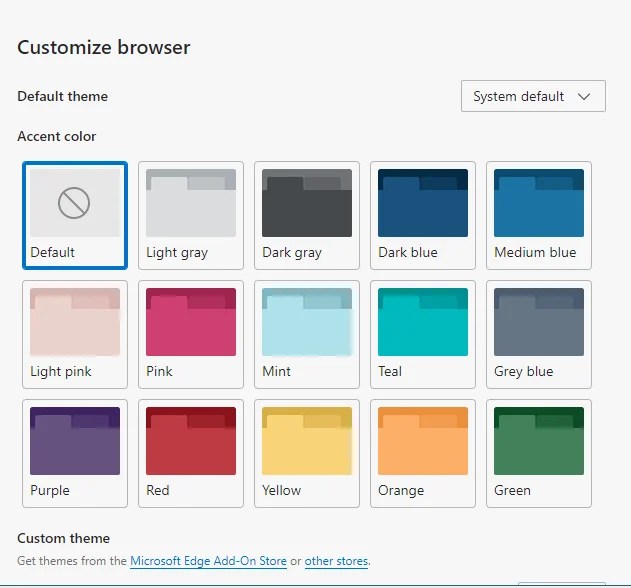The width and height of the screenshot is (631, 588).
Task: Choose the Light pink accent color
Action: point(75,334)
